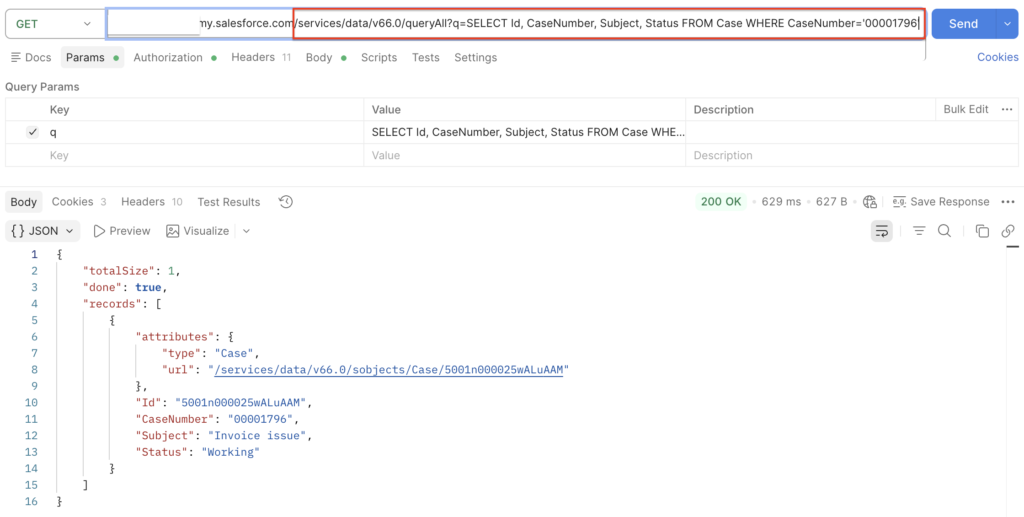
Task: Send the request
Action: click(x=963, y=24)
